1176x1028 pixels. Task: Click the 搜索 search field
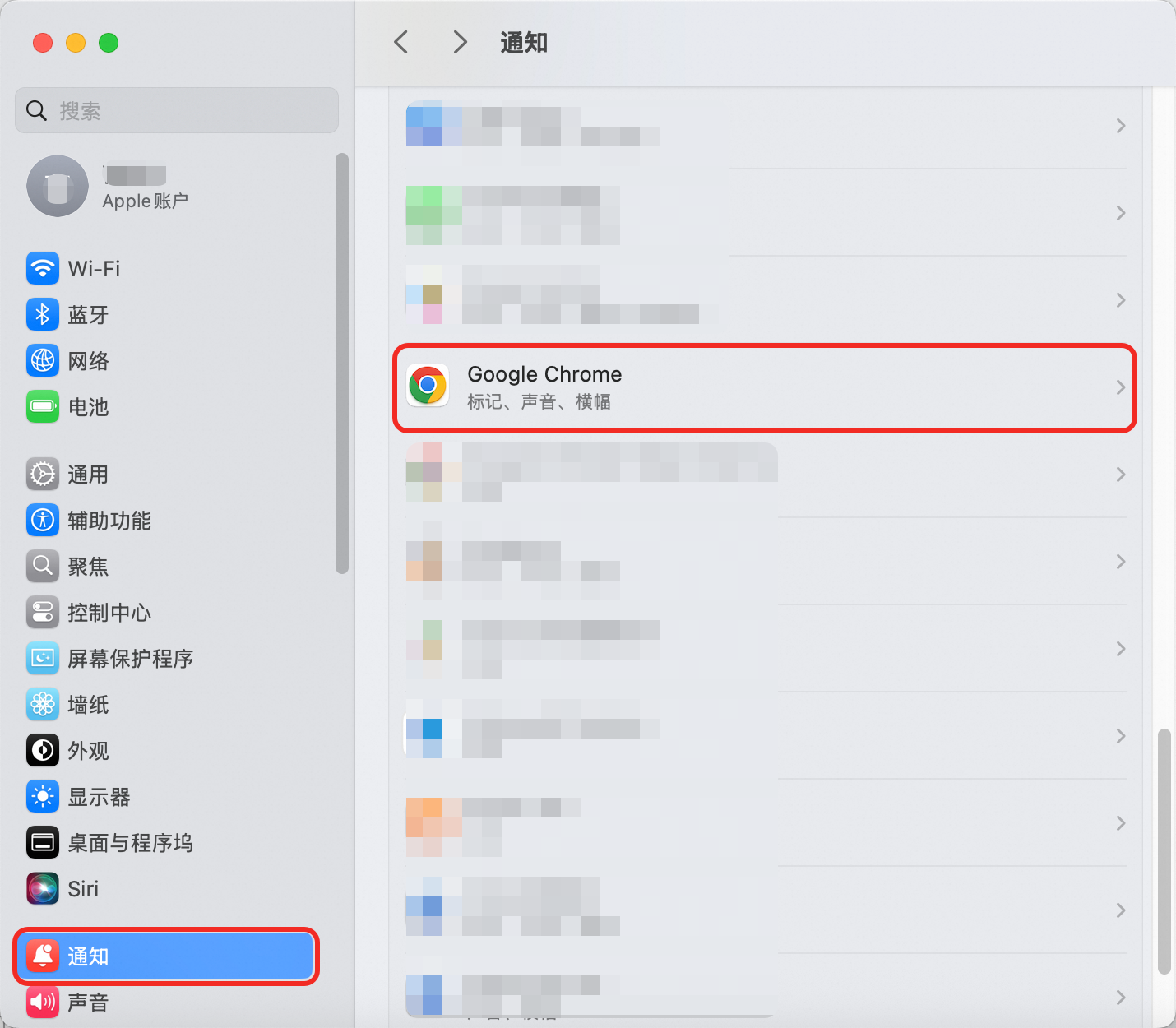[177, 111]
